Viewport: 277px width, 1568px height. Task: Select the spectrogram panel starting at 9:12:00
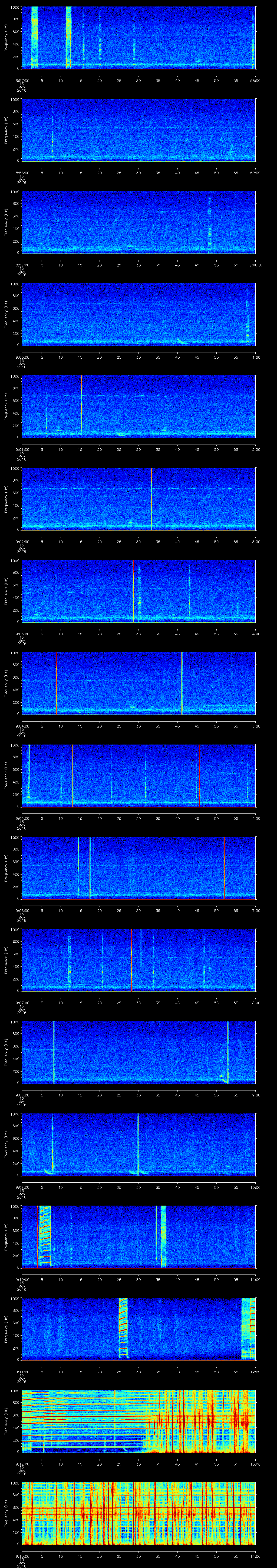tap(139, 1421)
